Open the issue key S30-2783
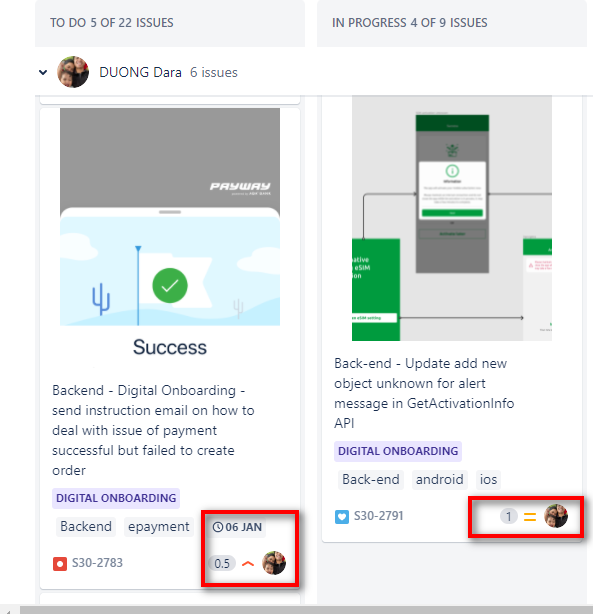 click(x=97, y=563)
